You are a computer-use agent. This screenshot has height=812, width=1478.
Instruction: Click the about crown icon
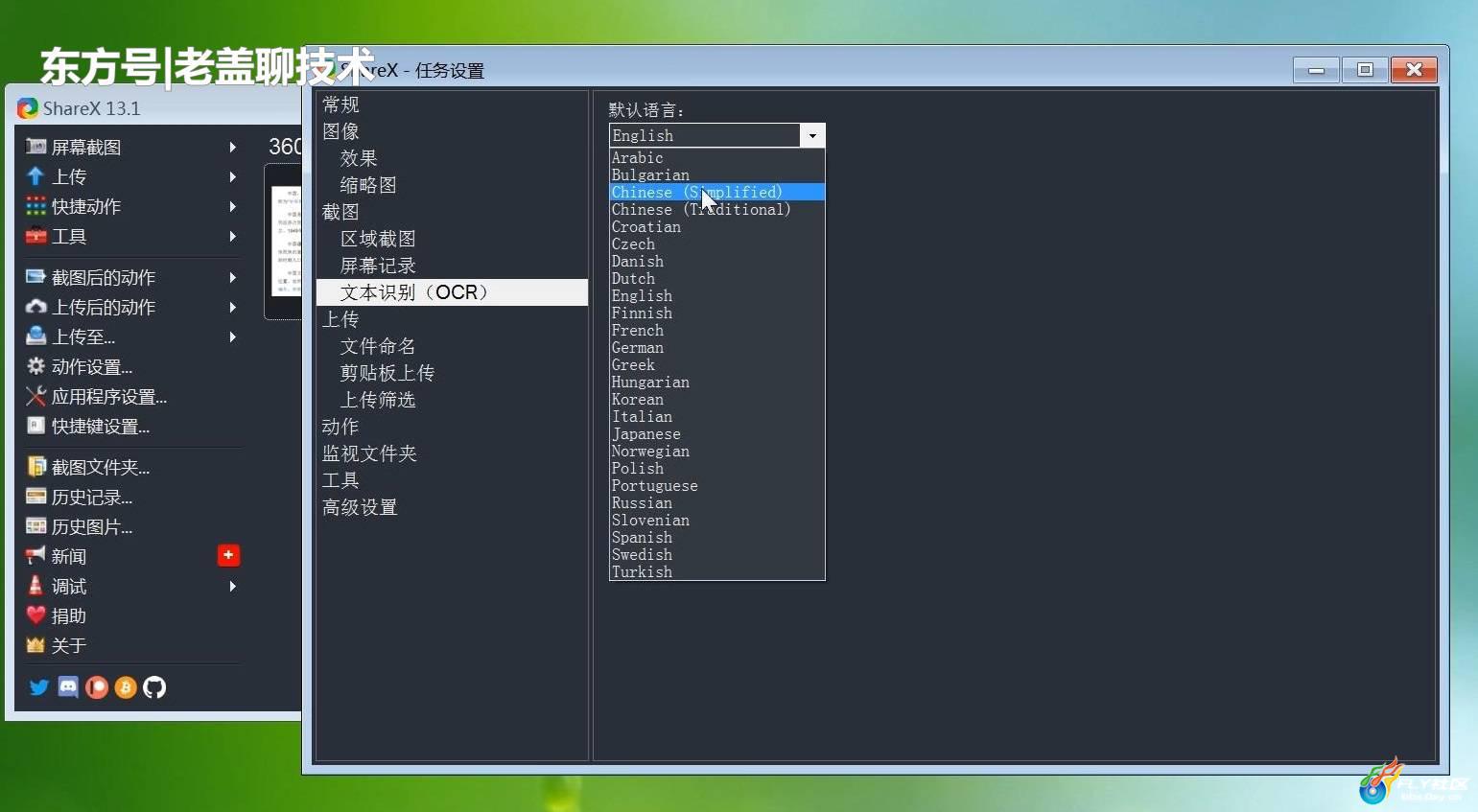pyautogui.click(x=35, y=645)
